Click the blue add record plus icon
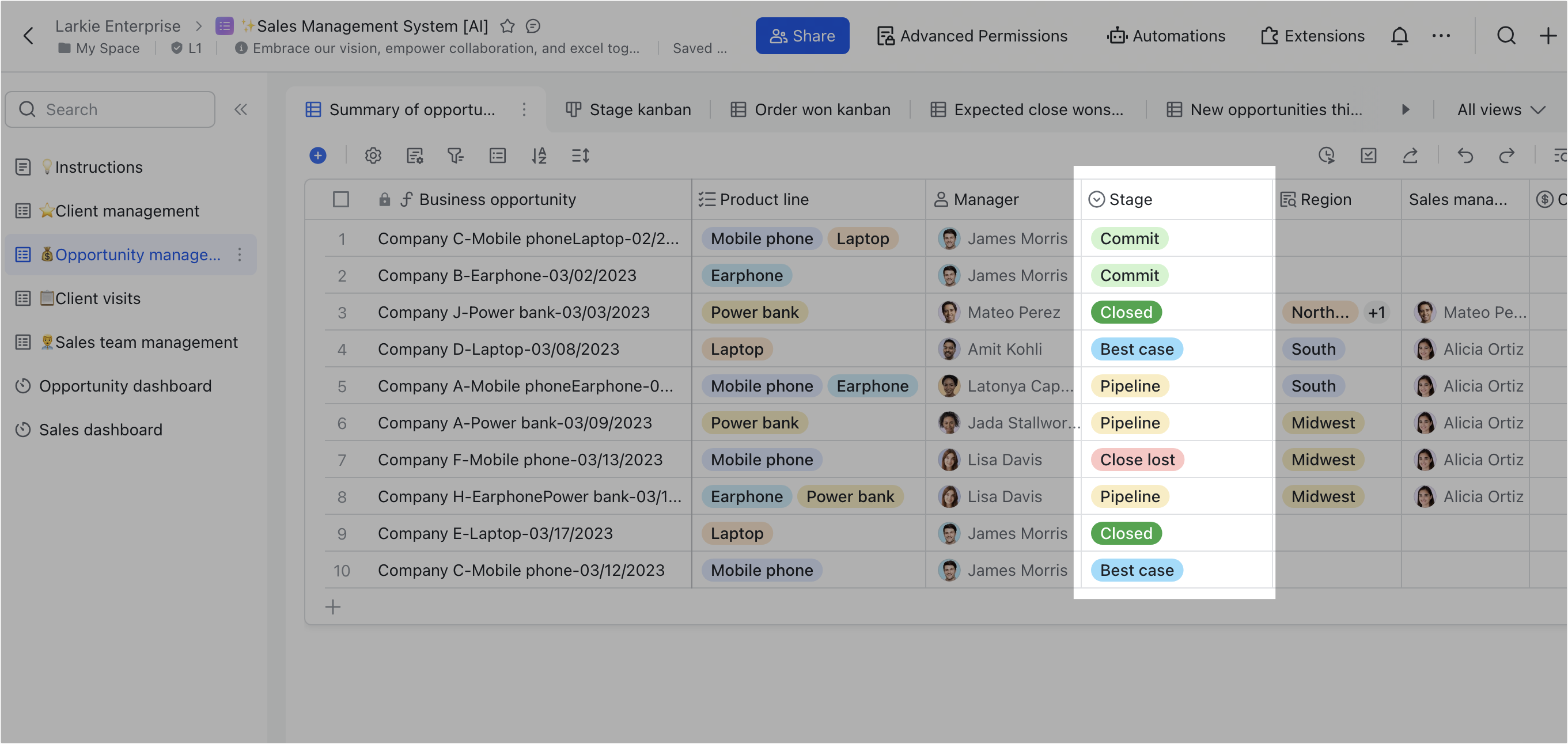This screenshot has height=744, width=1568. [318, 155]
